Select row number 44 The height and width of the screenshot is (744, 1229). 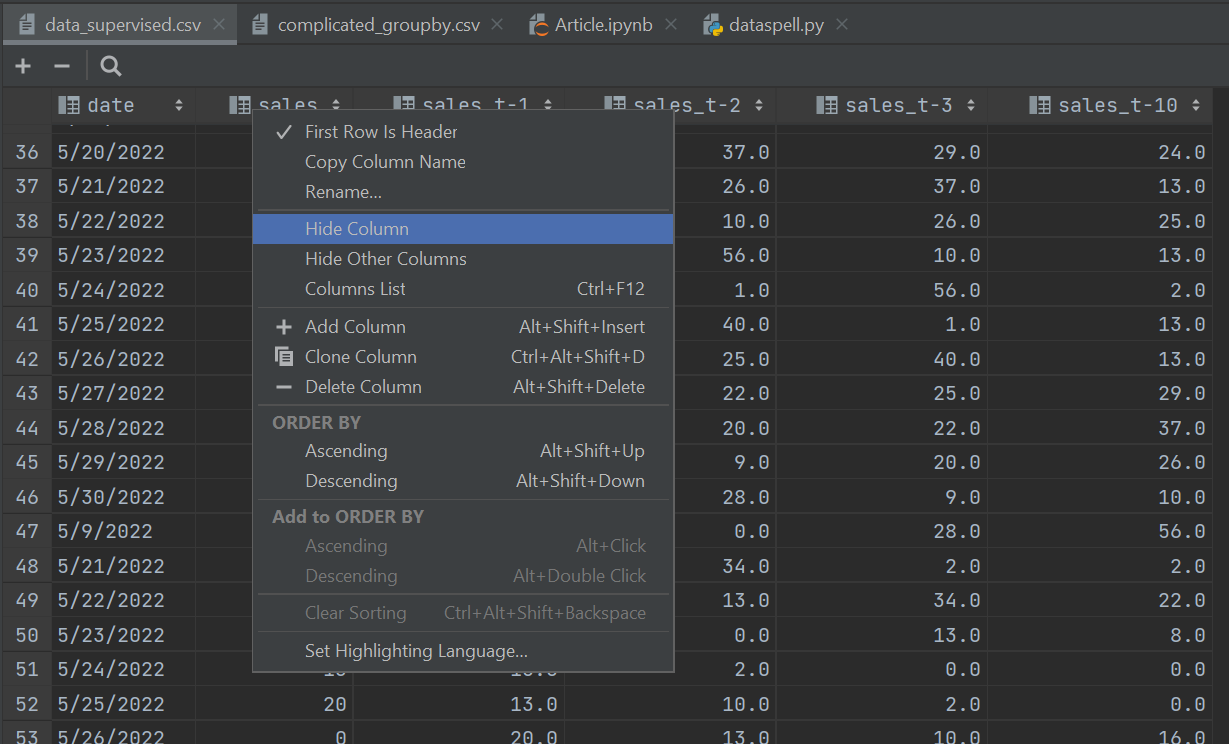pyautogui.click(x=27, y=428)
